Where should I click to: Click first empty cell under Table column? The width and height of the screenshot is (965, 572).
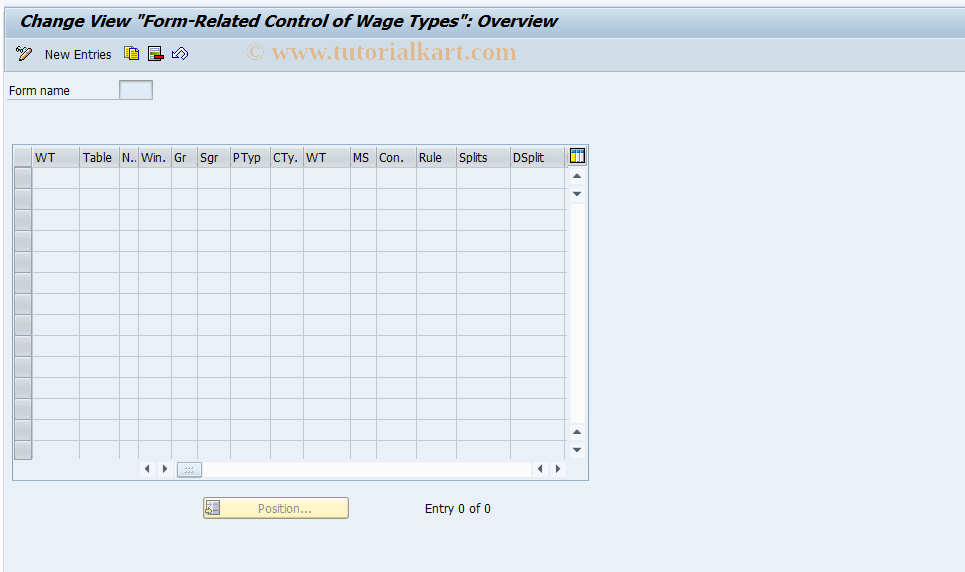99,178
